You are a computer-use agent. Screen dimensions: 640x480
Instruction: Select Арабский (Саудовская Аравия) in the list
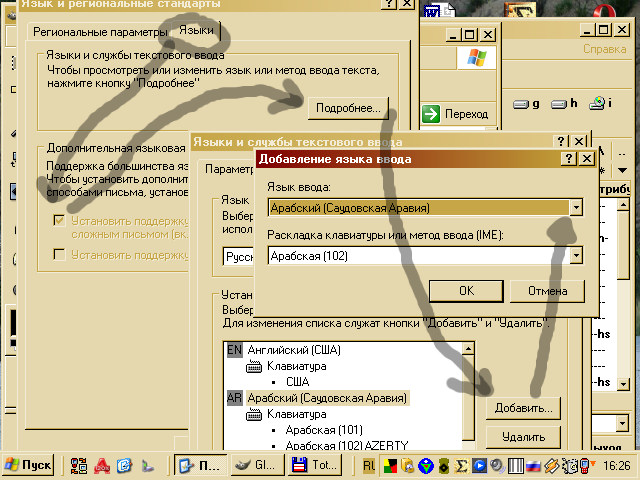327,398
